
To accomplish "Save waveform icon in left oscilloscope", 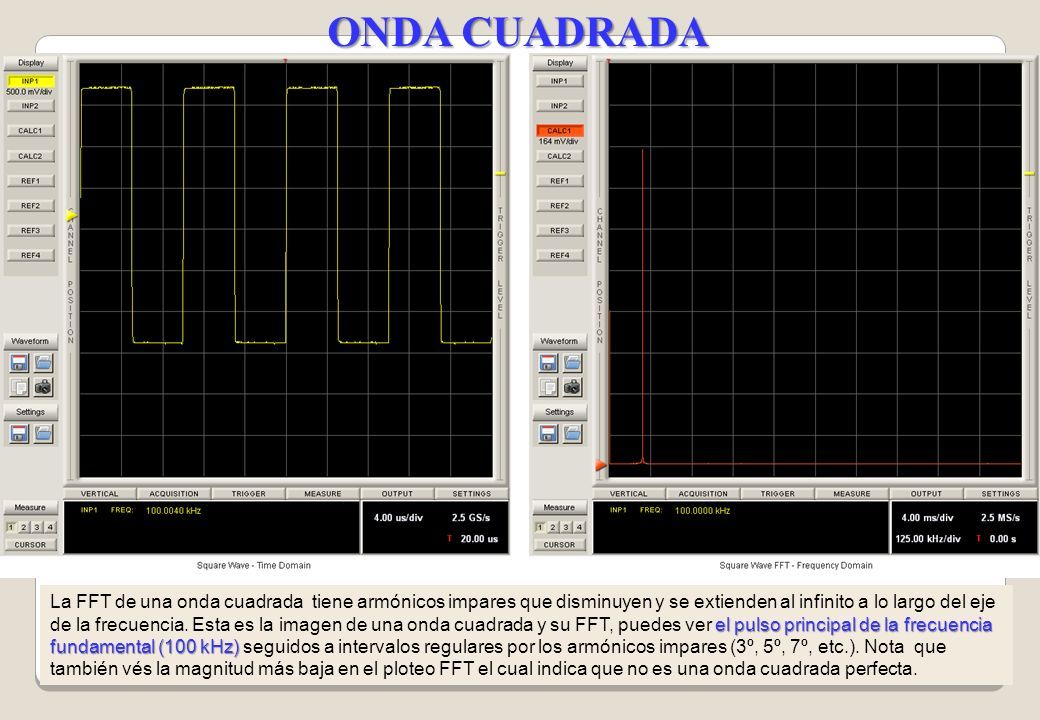I will coord(19,363).
